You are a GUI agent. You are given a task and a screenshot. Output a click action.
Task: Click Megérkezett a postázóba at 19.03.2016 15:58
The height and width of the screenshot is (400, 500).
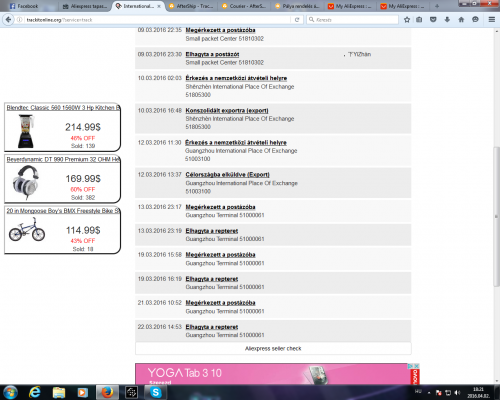(x=220, y=255)
